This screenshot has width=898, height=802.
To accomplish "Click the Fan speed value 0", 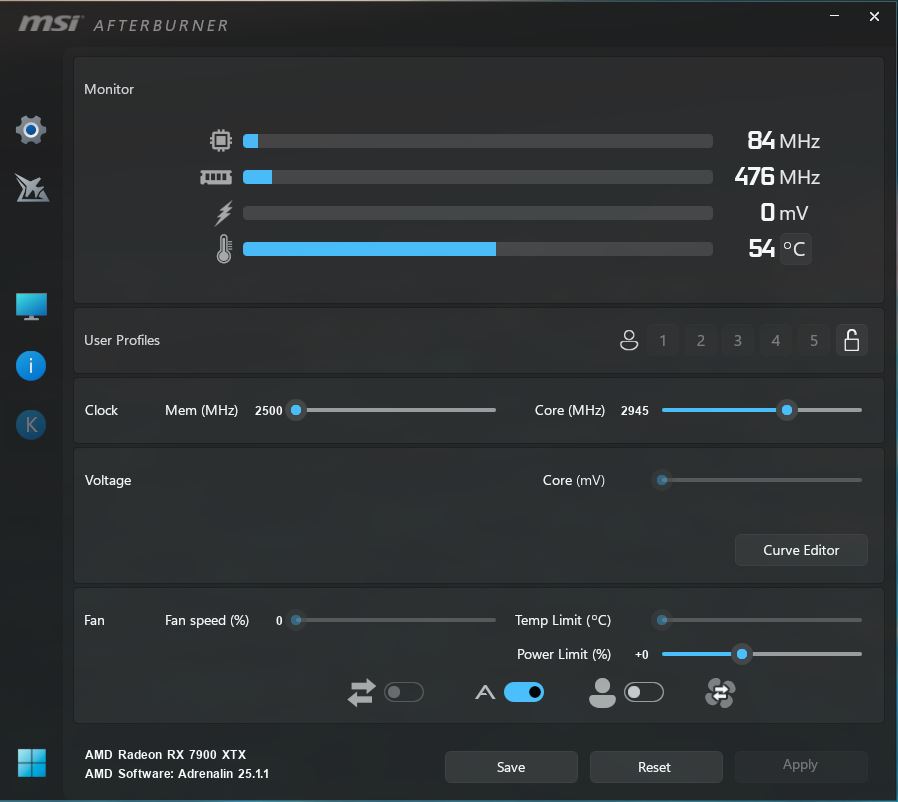I will [x=279, y=621].
